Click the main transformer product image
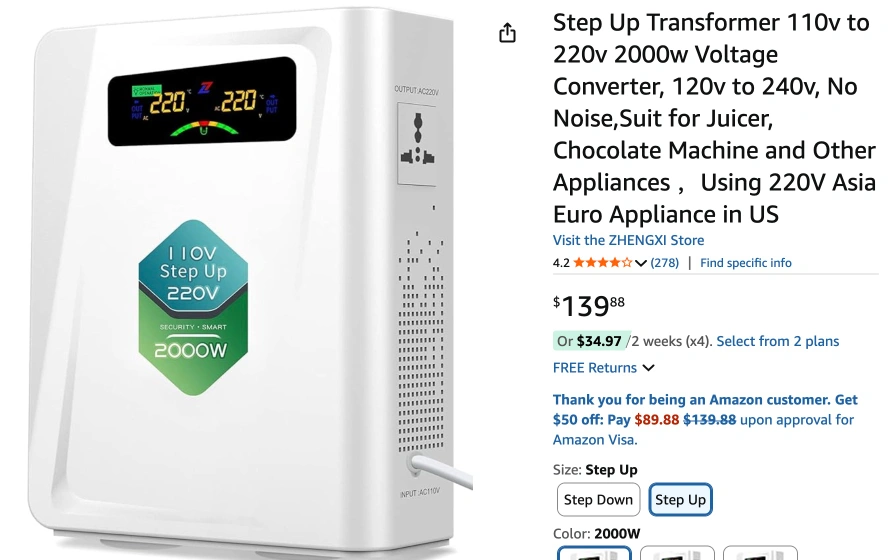The height and width of the screenshot is (560, 896). pos(246,280)
